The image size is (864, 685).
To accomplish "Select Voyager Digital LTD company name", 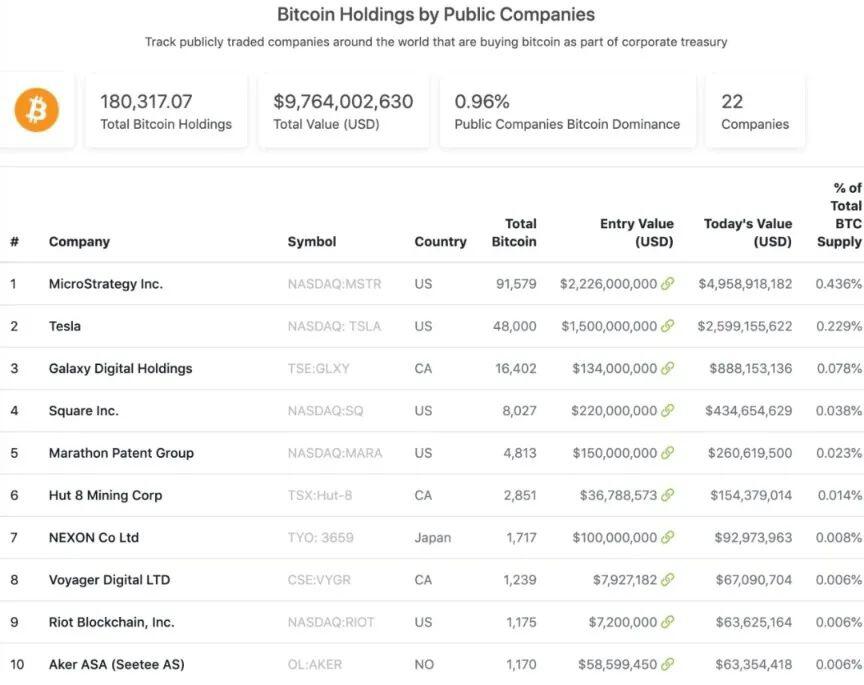I will pos(109,580).
